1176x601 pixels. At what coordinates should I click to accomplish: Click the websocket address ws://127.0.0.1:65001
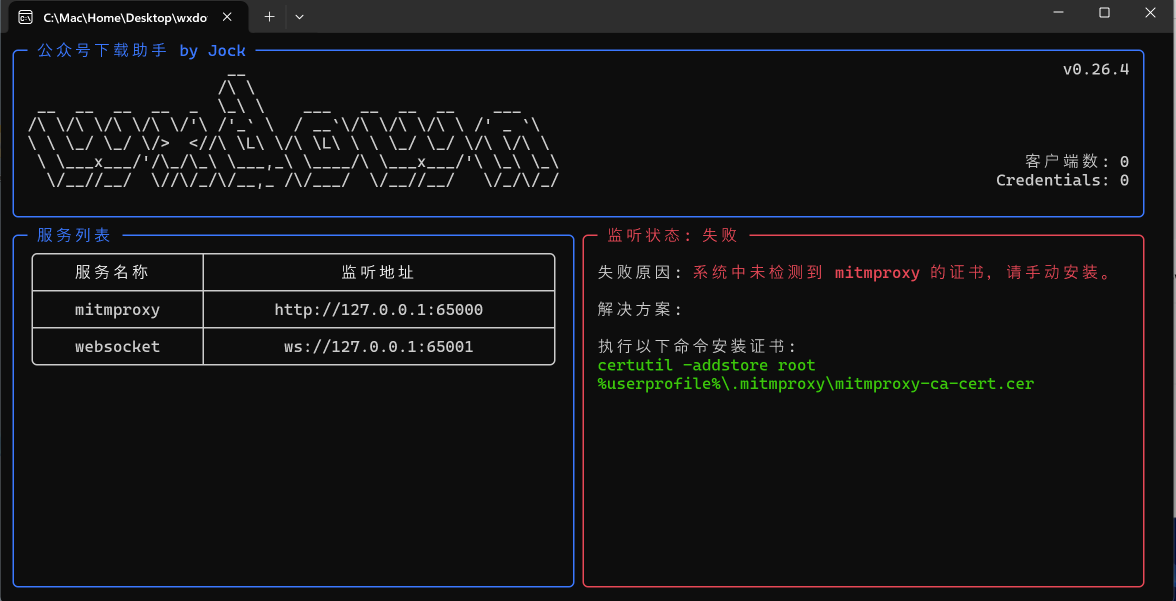[x=378, y=347]
